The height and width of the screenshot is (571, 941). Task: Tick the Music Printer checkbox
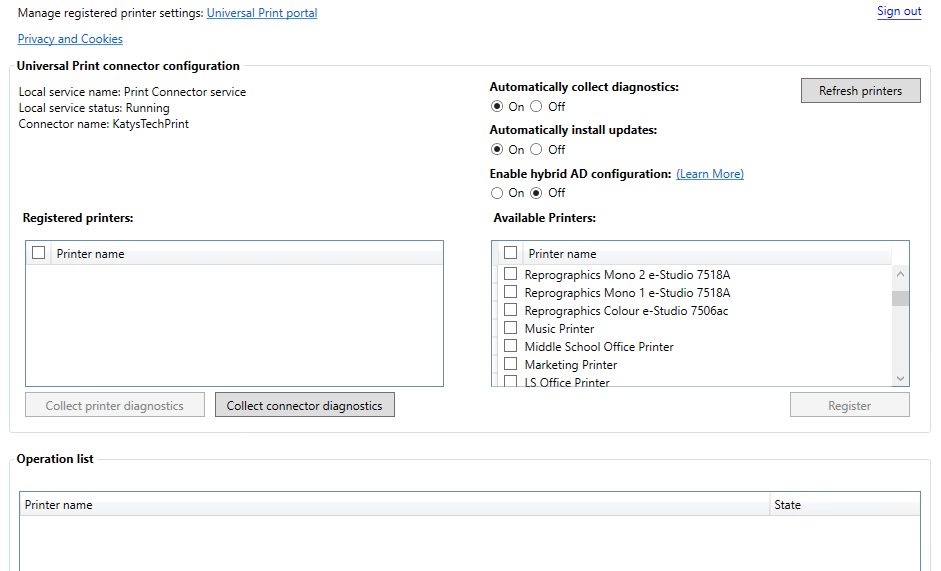(511, 328)
